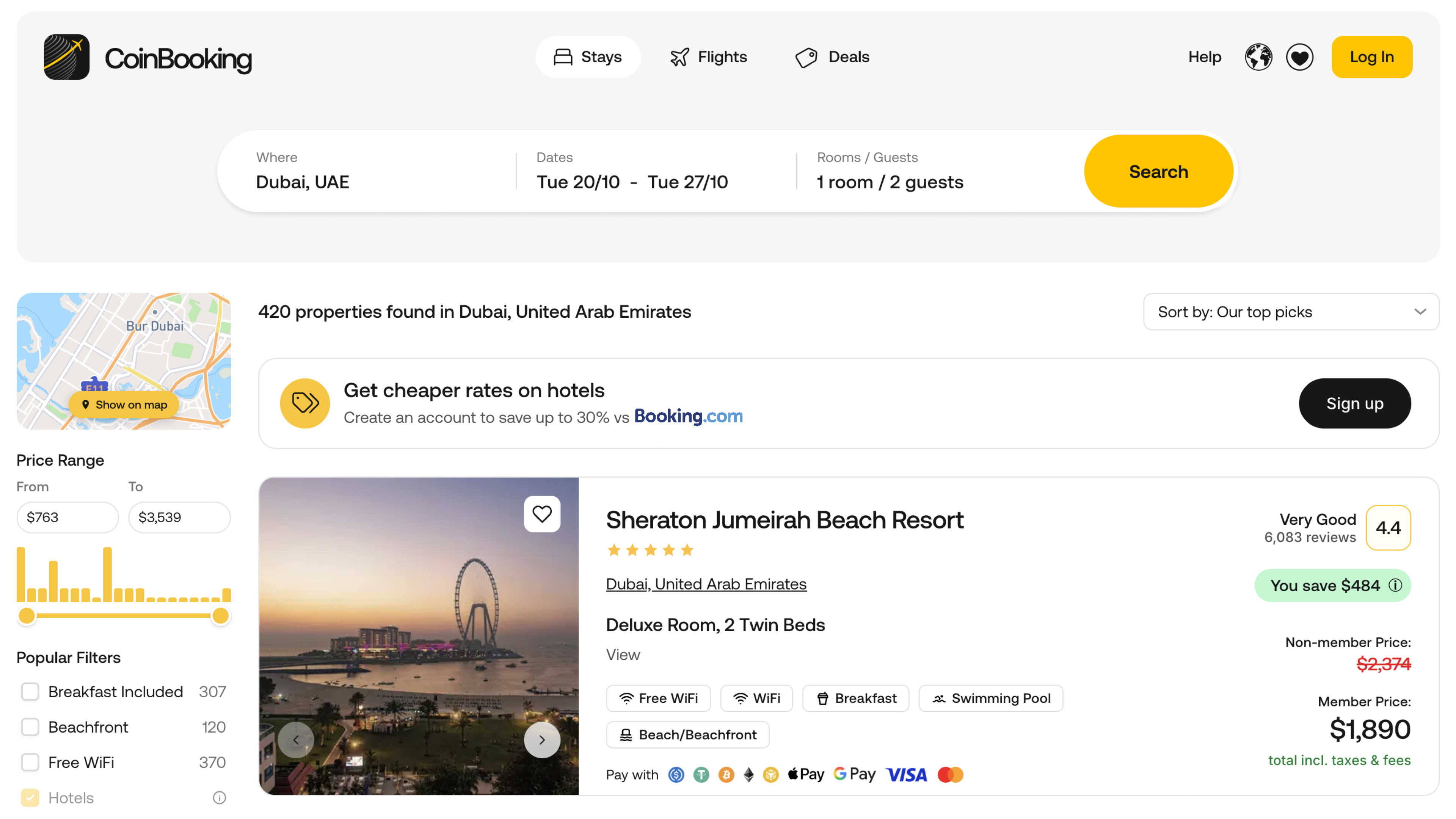Click the Log In button

coord(1372,57)
